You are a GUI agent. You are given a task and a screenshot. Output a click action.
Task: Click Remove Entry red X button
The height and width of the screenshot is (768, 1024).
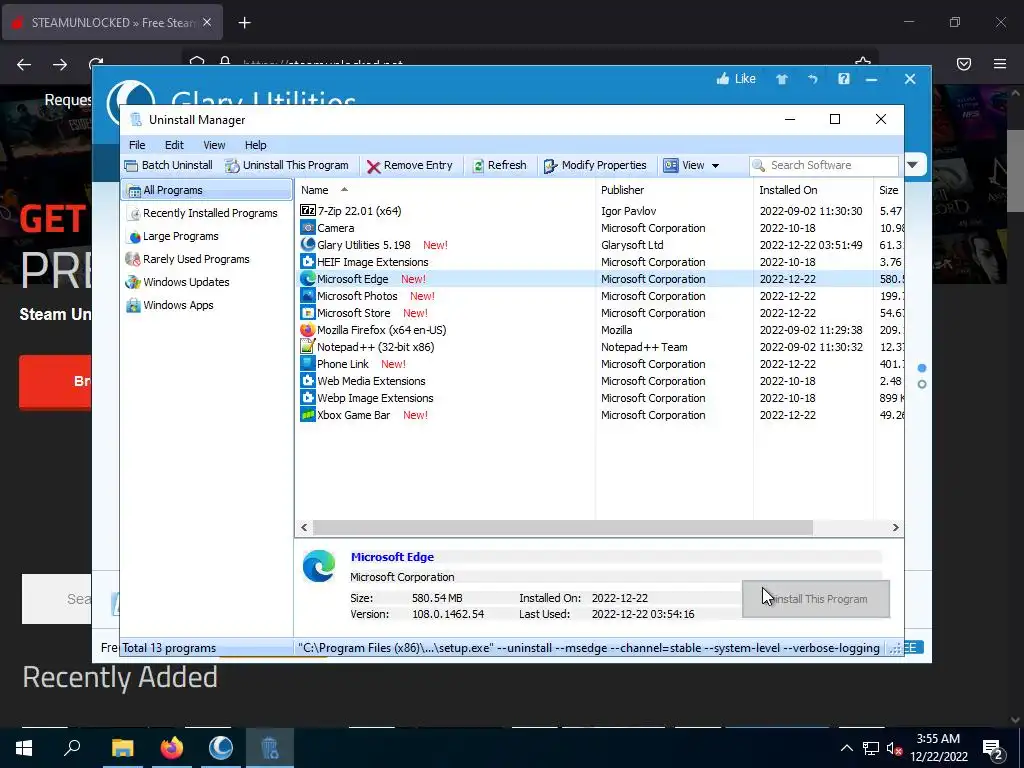[x=409, y=165]
